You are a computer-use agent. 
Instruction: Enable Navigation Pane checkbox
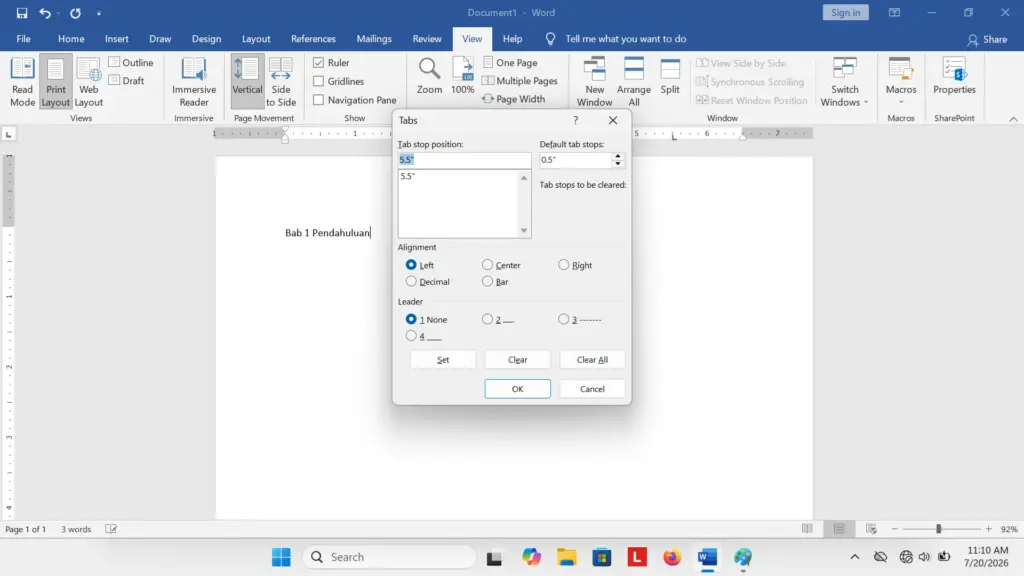(x=319, y=100)
